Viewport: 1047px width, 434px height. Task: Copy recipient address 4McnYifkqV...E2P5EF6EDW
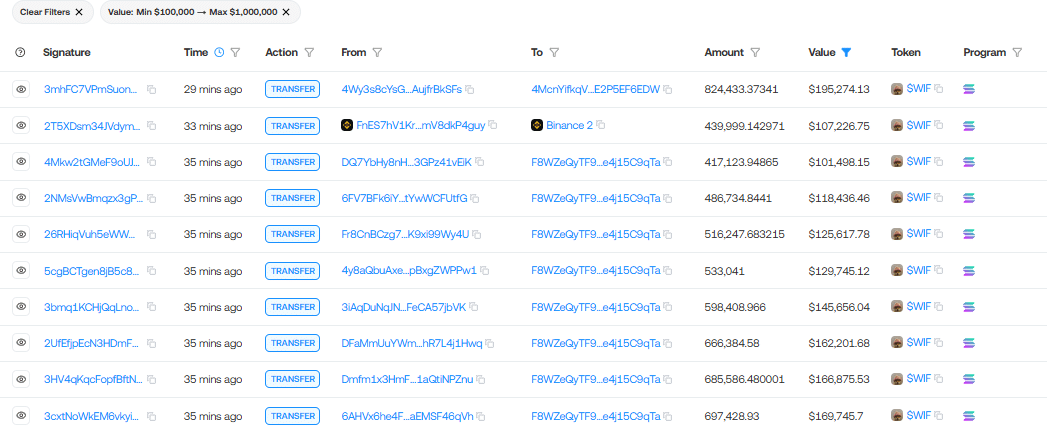(668, 89)
